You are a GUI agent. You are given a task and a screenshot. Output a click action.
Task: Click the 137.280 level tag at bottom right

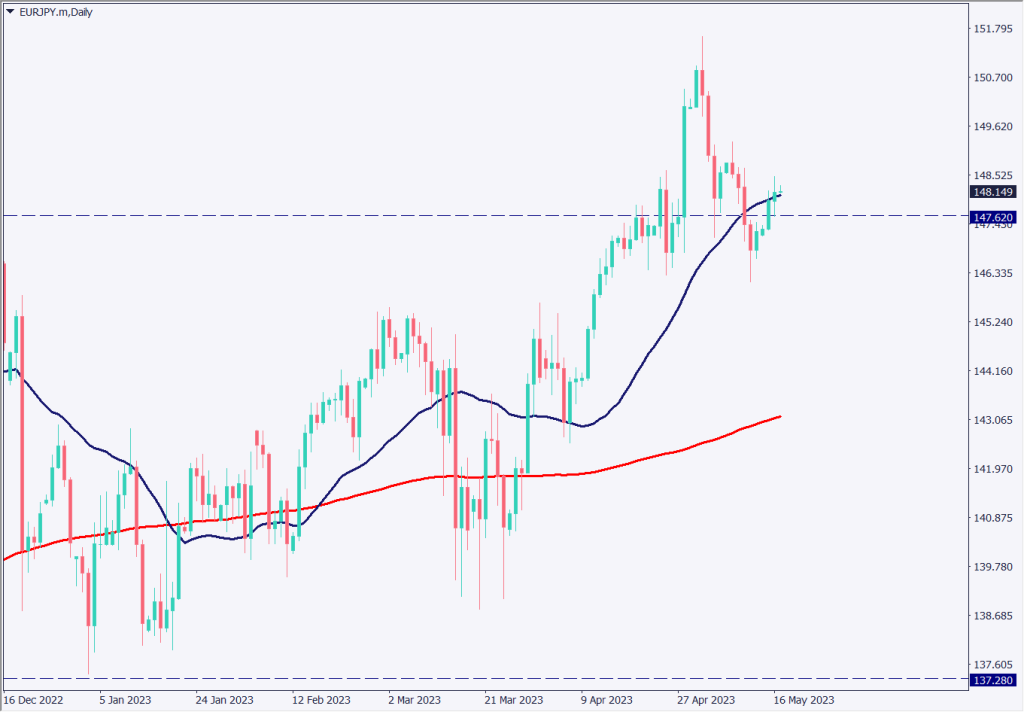click(991, 680)
